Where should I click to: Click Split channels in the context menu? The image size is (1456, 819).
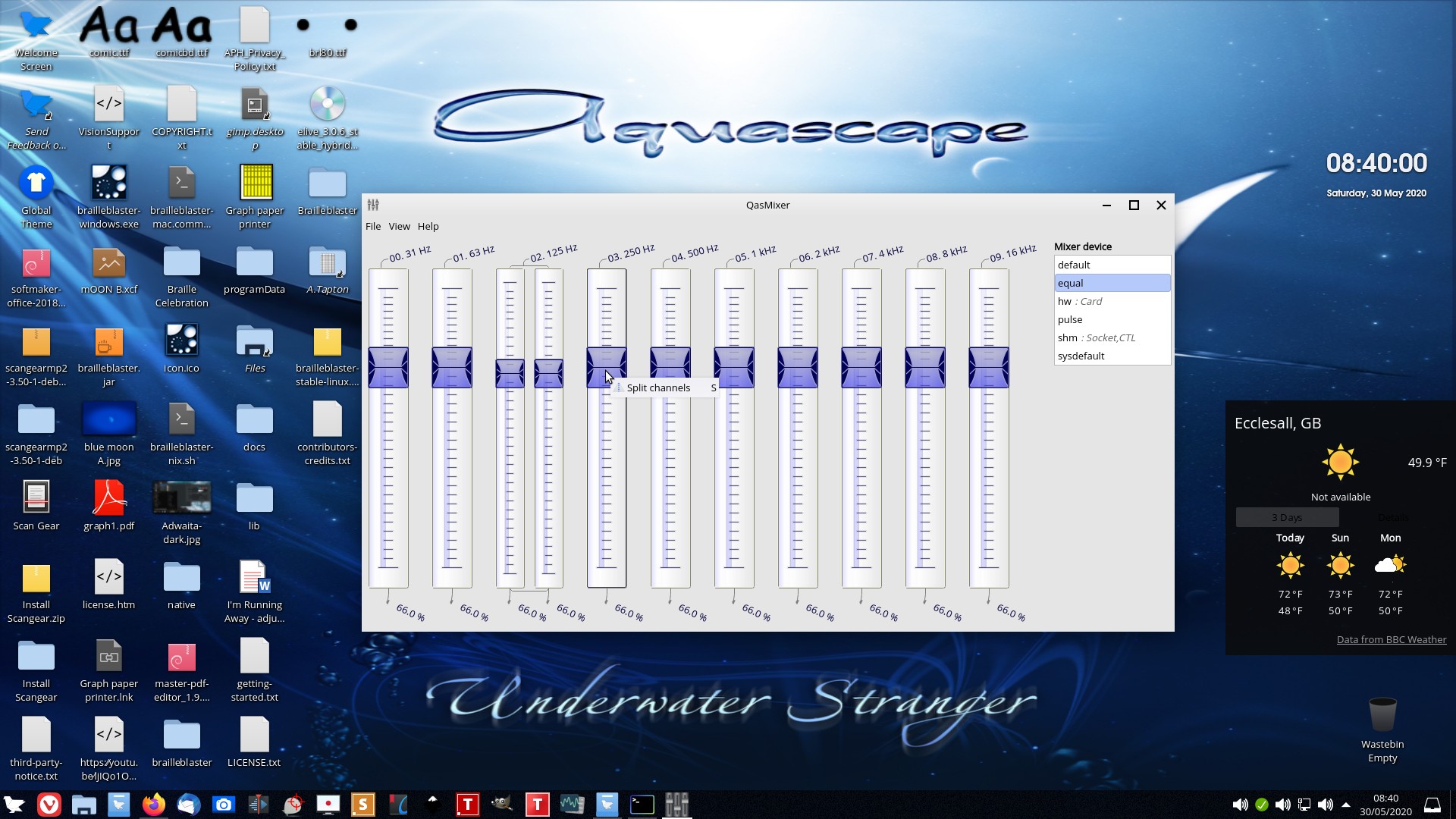pos(658,388)
